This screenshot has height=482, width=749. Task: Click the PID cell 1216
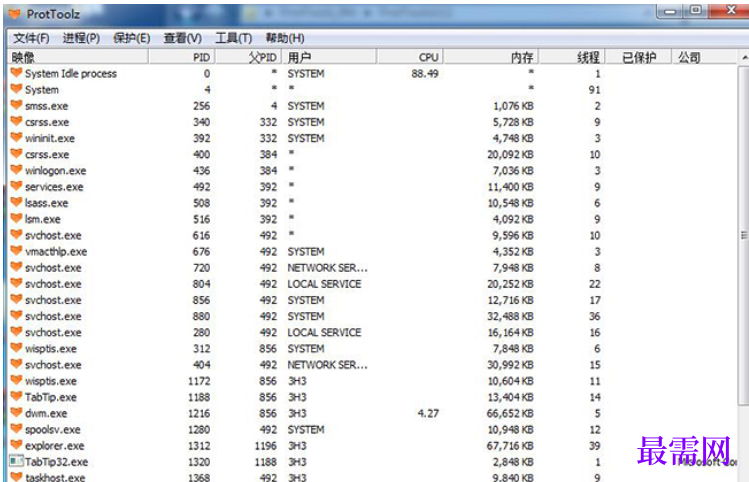199,414
